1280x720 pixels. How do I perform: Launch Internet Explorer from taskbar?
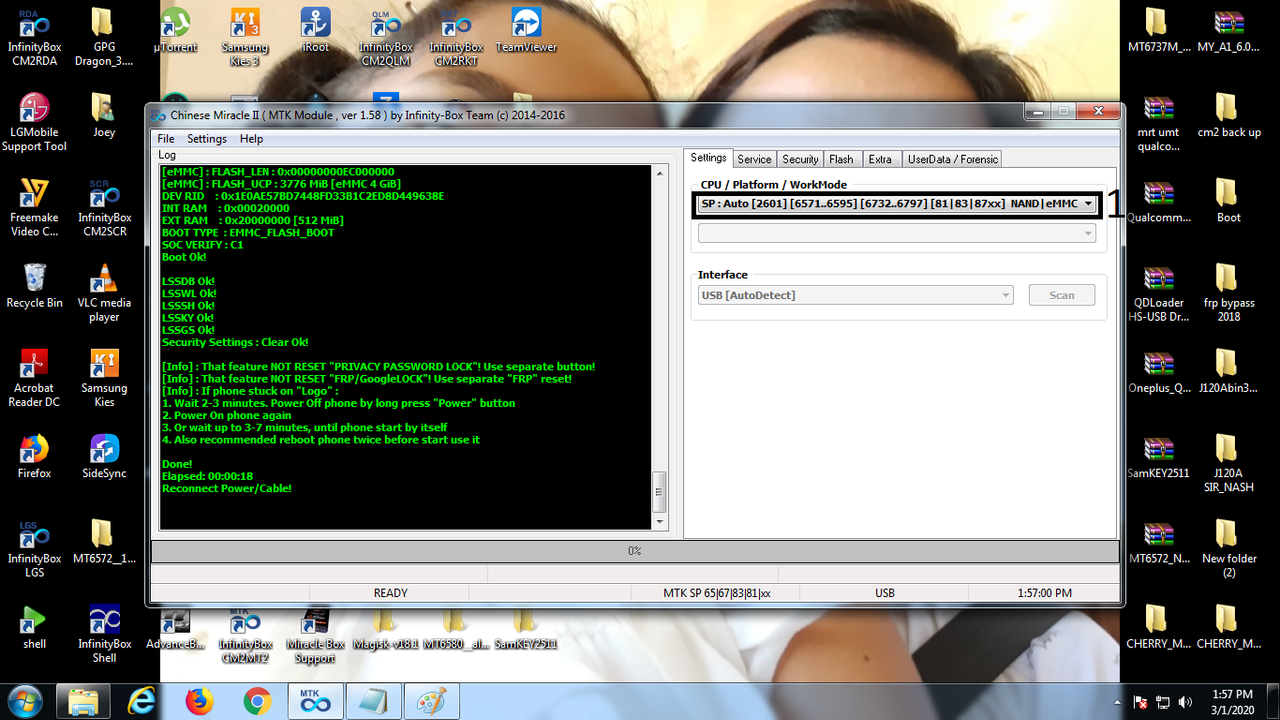[142, 702]
